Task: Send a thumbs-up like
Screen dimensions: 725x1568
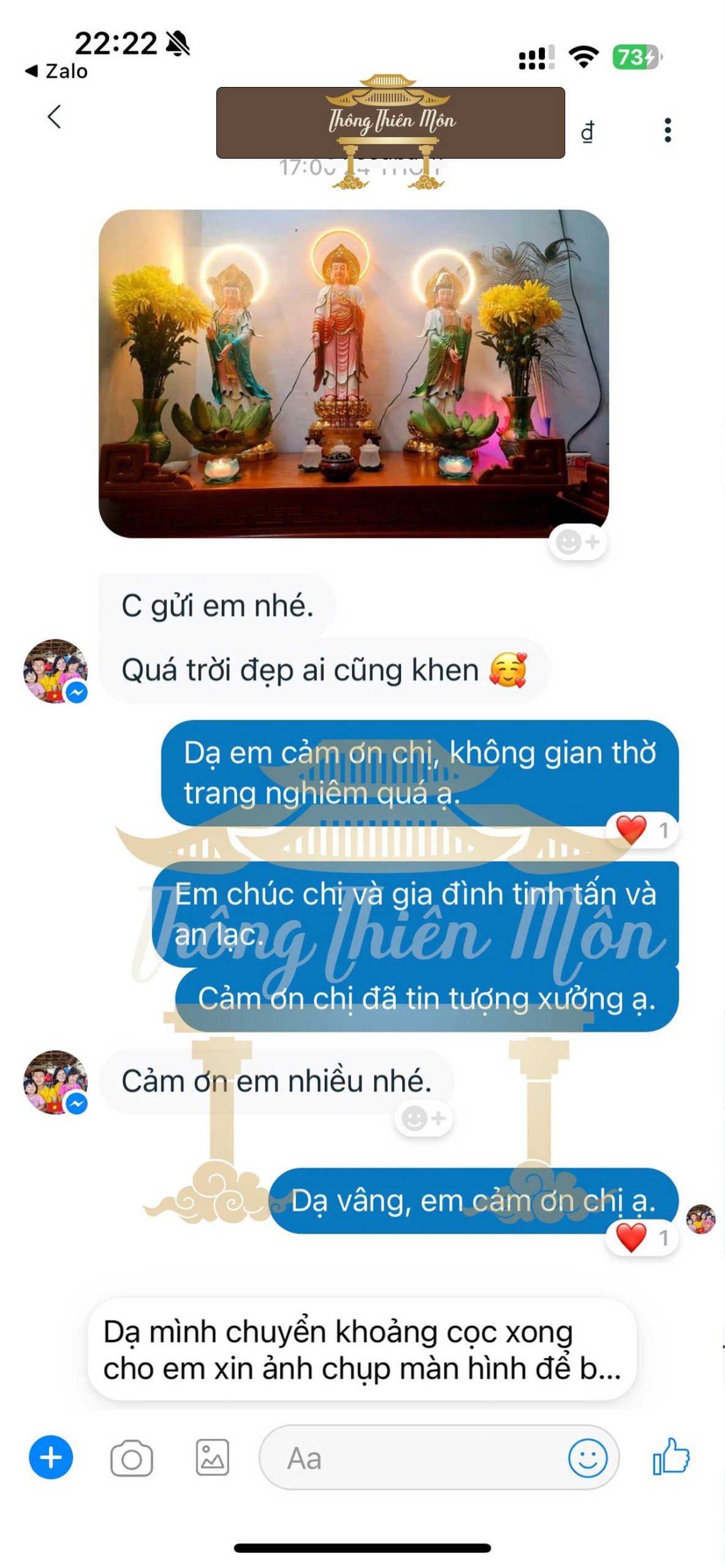Action: pos(671,1455)
